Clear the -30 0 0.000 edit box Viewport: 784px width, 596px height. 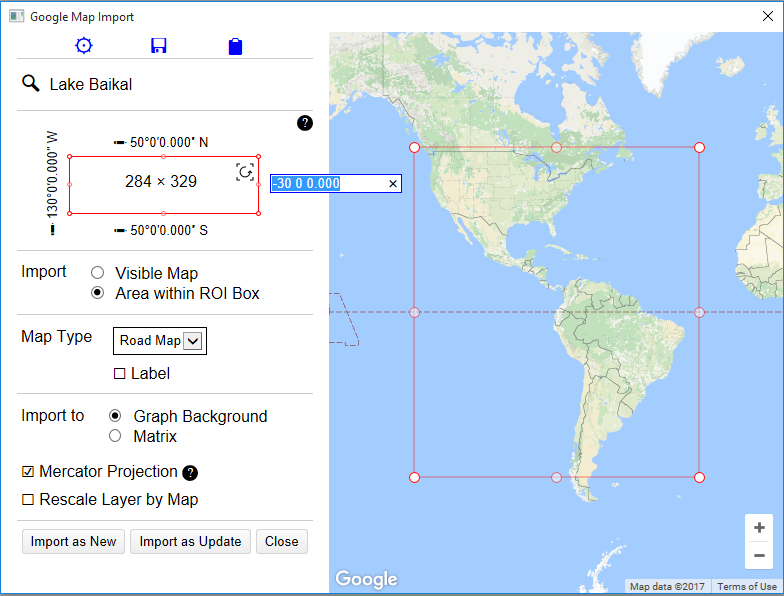pos(393,184)
